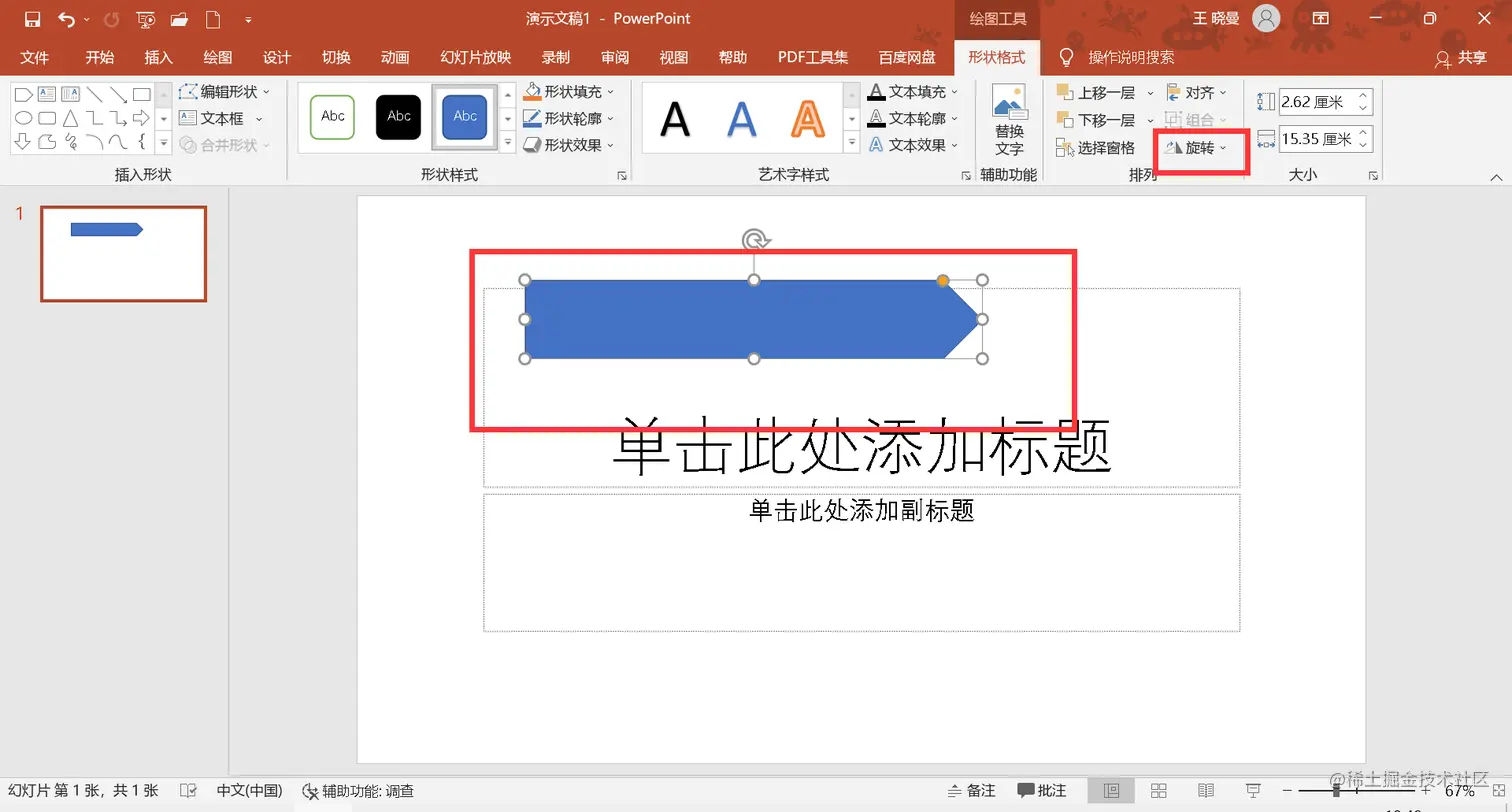This screenshot has width=1512, height=812.
Task: Start Slide Show view from status bar
Action: pyautogui.click(x=1253, y=791)
